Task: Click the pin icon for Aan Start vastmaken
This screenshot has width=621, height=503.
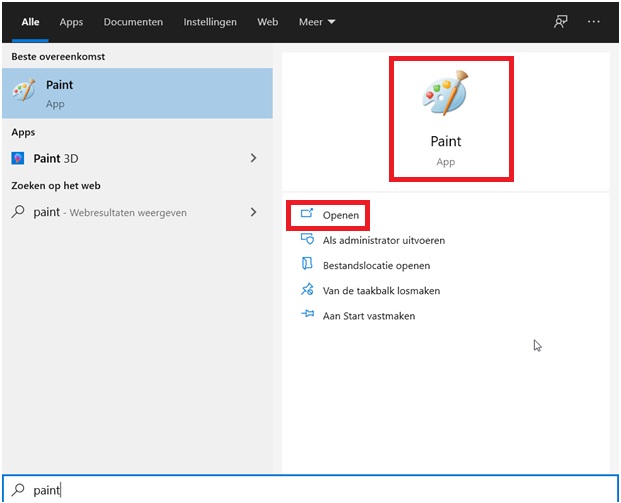Action: point(307,315)
